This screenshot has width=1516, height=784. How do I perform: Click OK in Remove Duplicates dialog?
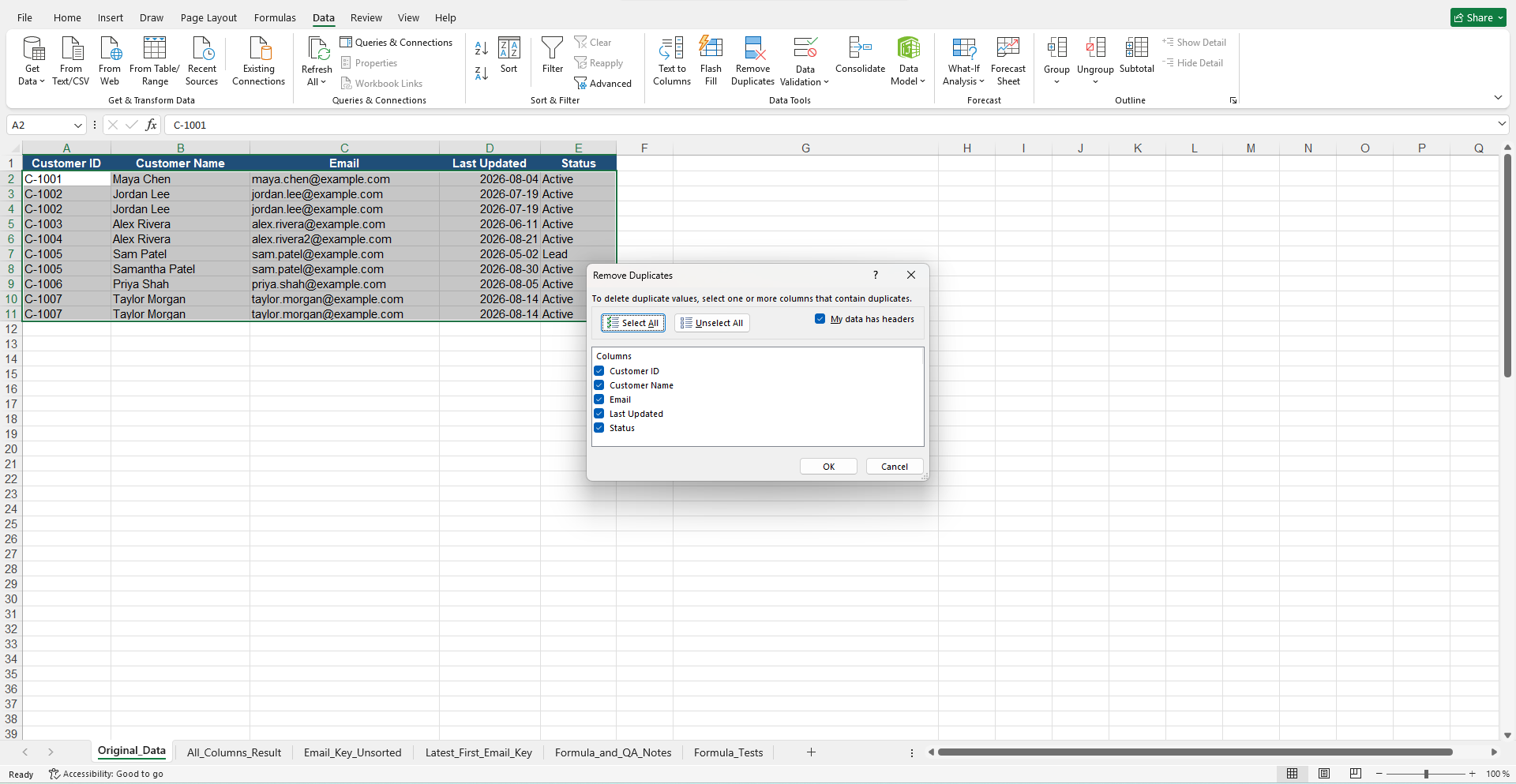[828, 467]
